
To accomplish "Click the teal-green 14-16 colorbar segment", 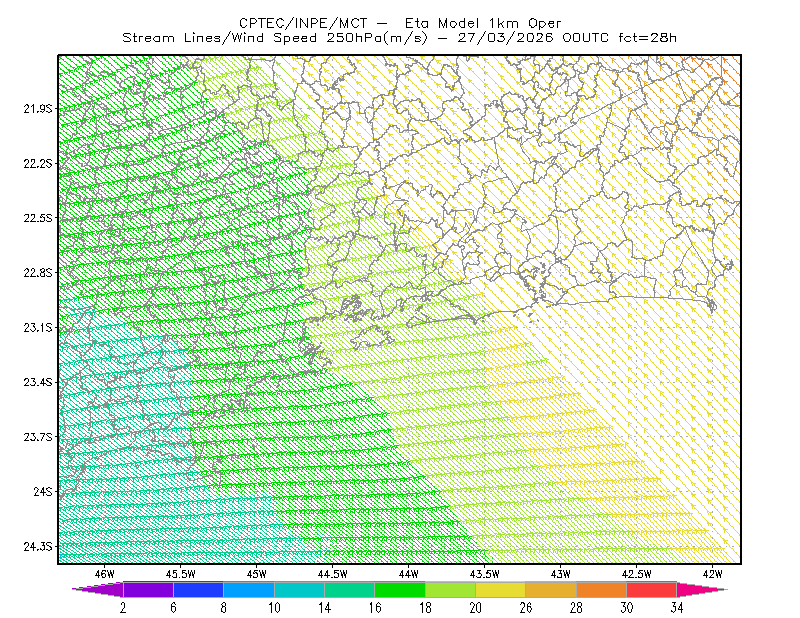I will (349, 589).
